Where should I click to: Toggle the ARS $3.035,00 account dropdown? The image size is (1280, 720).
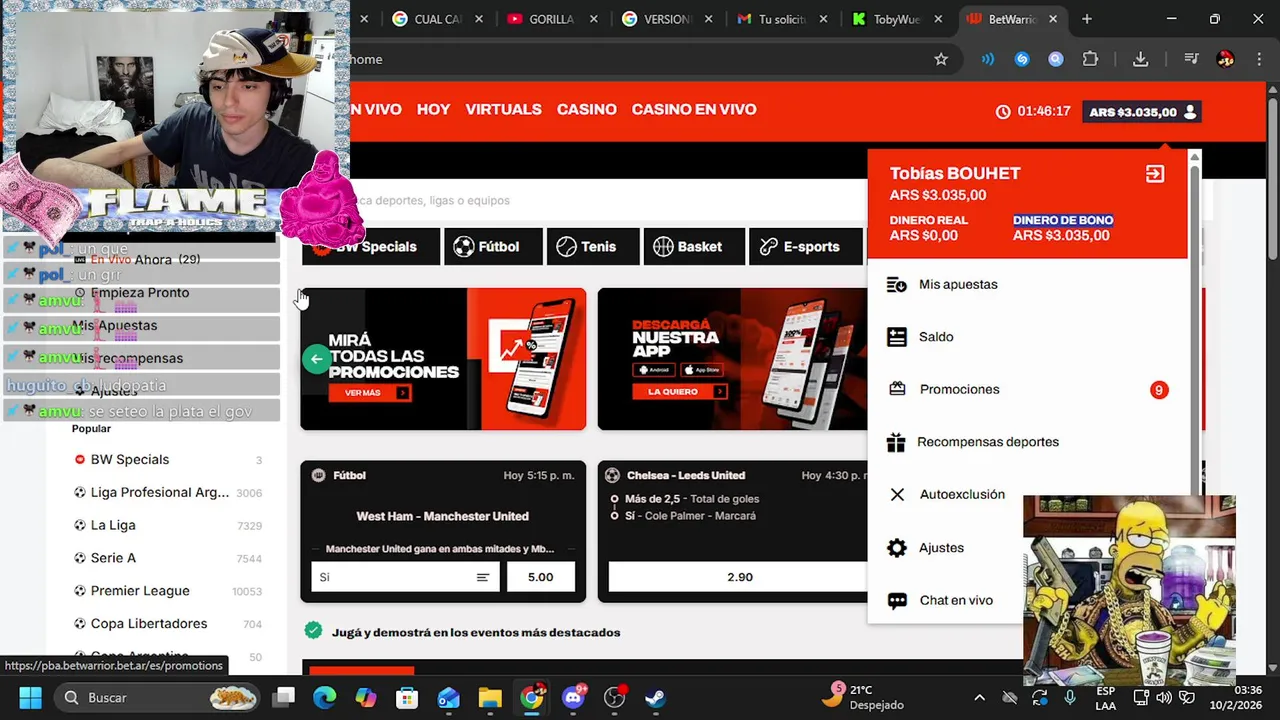click(1142, 112)
